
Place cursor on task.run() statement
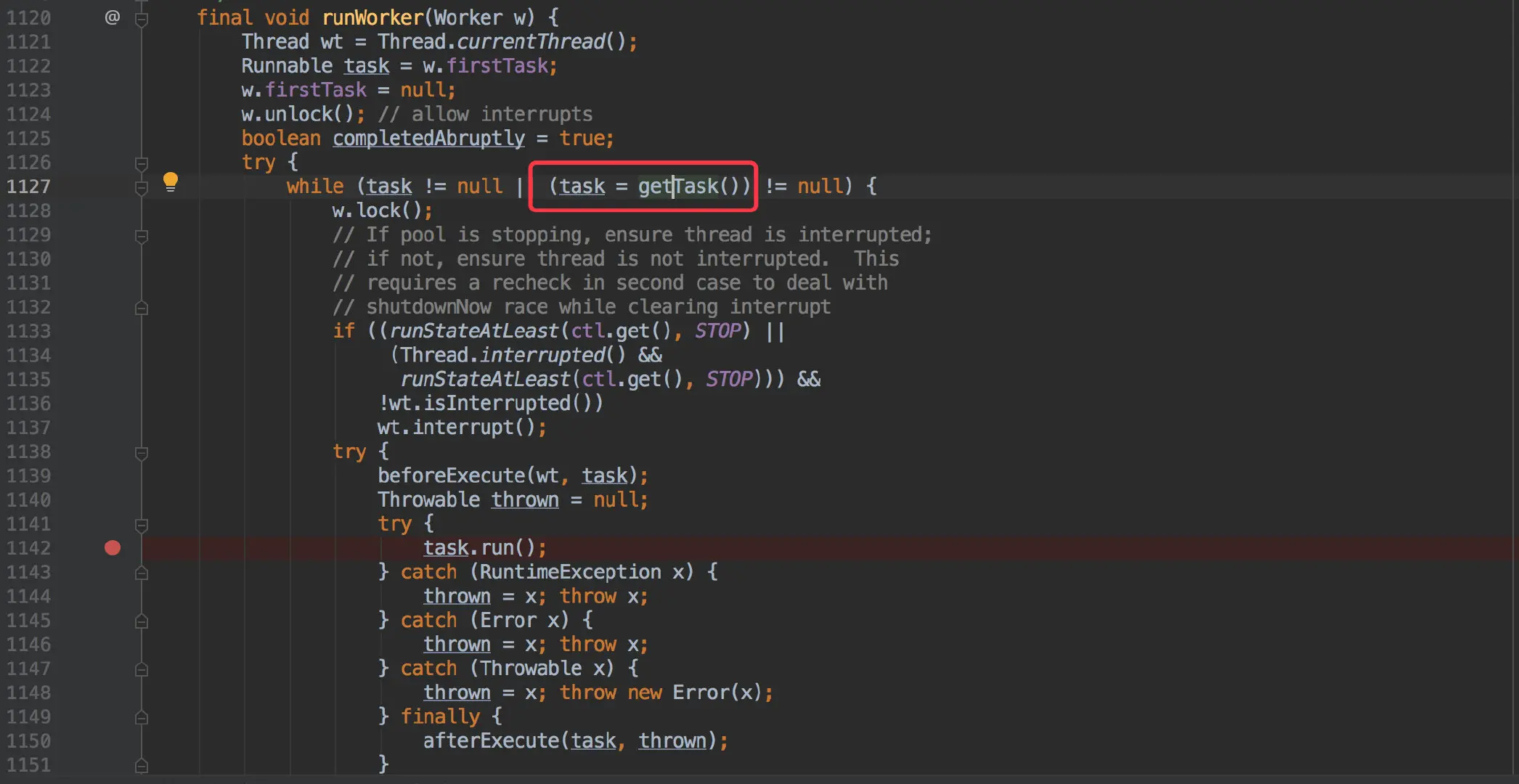pyautogui.click(x=484, y=547)
